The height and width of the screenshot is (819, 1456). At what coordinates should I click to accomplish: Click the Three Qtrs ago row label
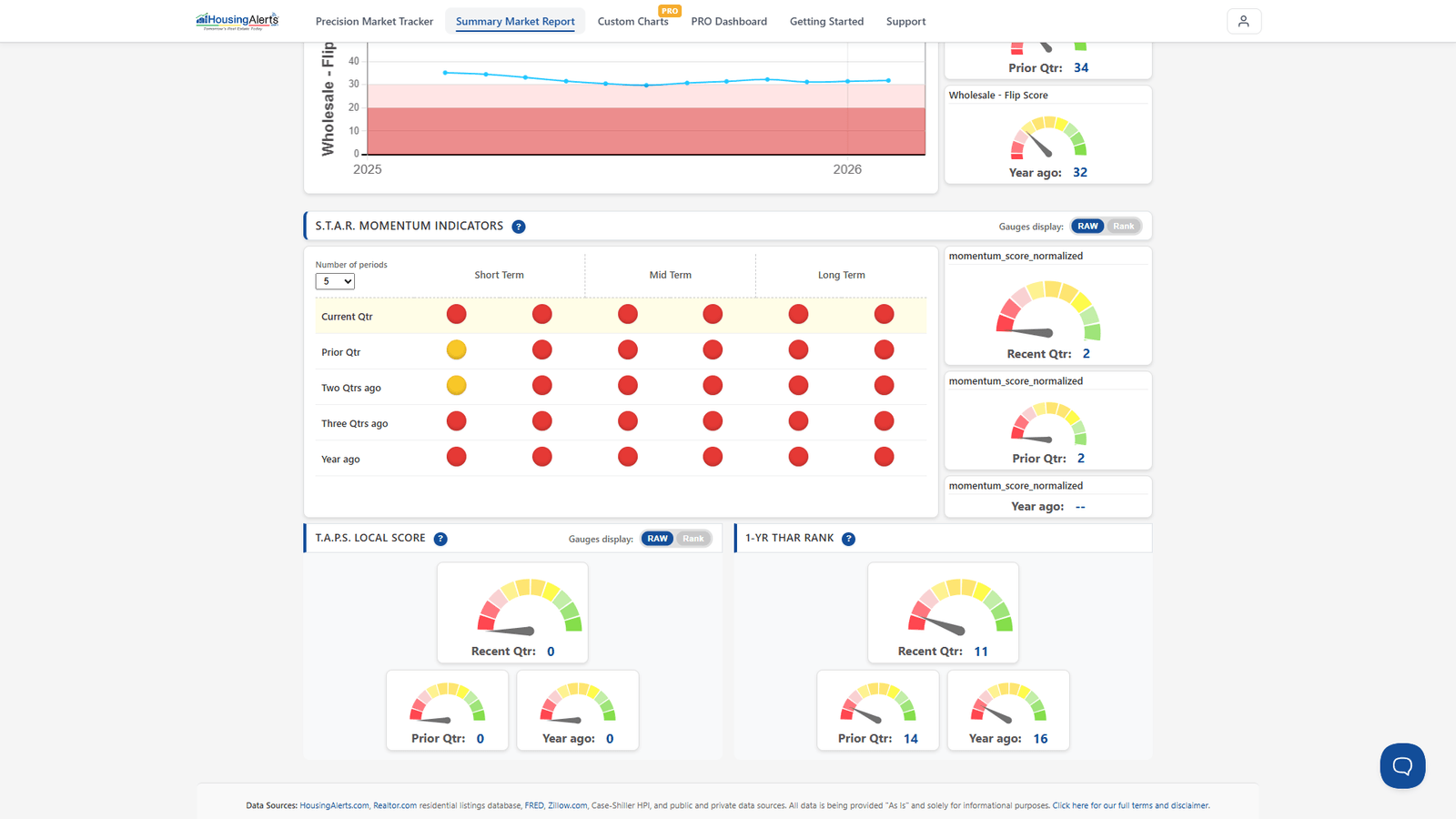(x=355, y=424)
